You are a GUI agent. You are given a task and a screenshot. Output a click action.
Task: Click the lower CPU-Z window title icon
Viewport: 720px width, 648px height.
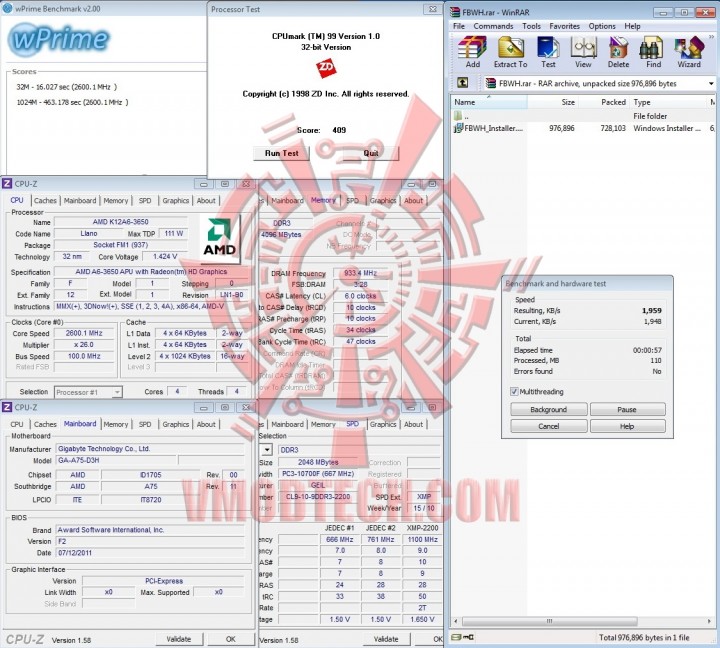pos(7,407)
